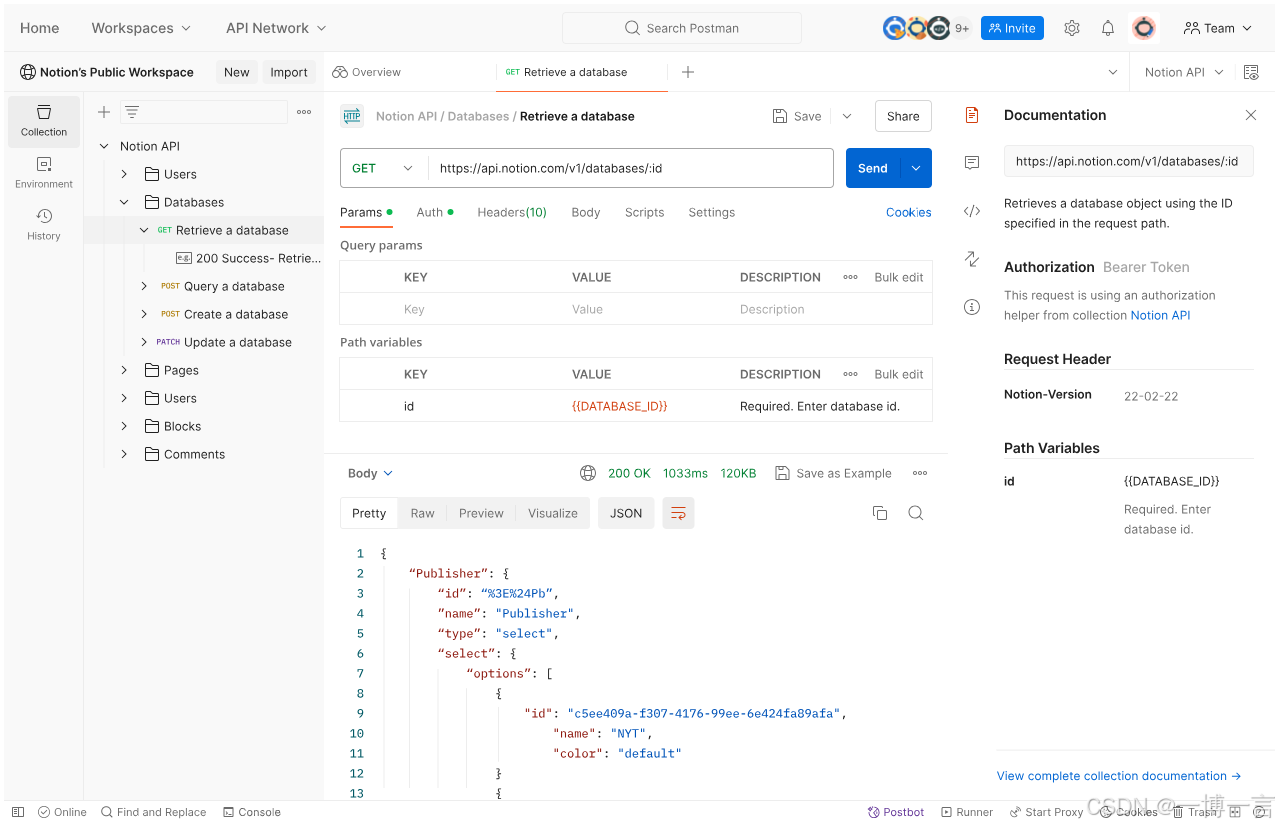1279x828 pixels.
Task: Toggle the sidebar icon in status bar
Action: [x=17, y=812]
